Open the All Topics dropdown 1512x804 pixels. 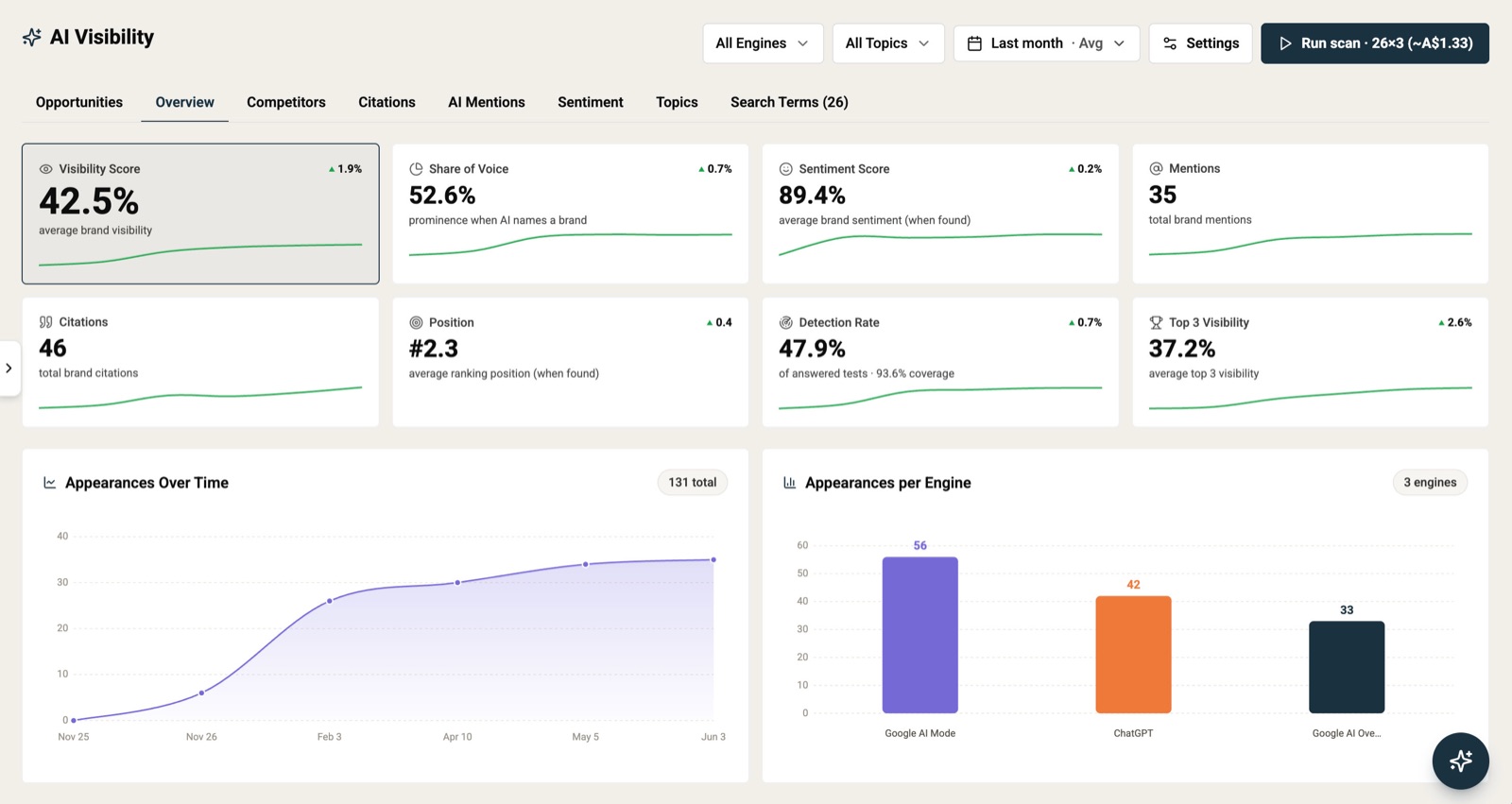click(x=887, y=43)
